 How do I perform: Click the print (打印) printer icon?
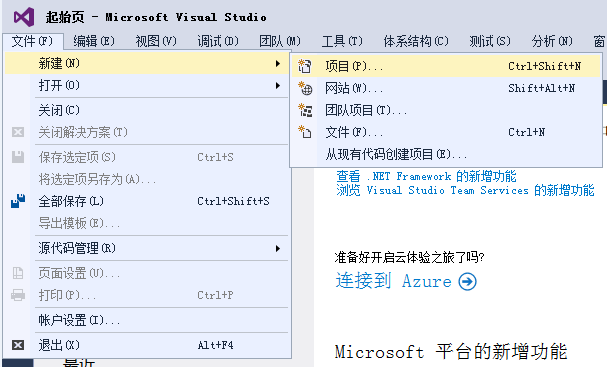[18, 295]
